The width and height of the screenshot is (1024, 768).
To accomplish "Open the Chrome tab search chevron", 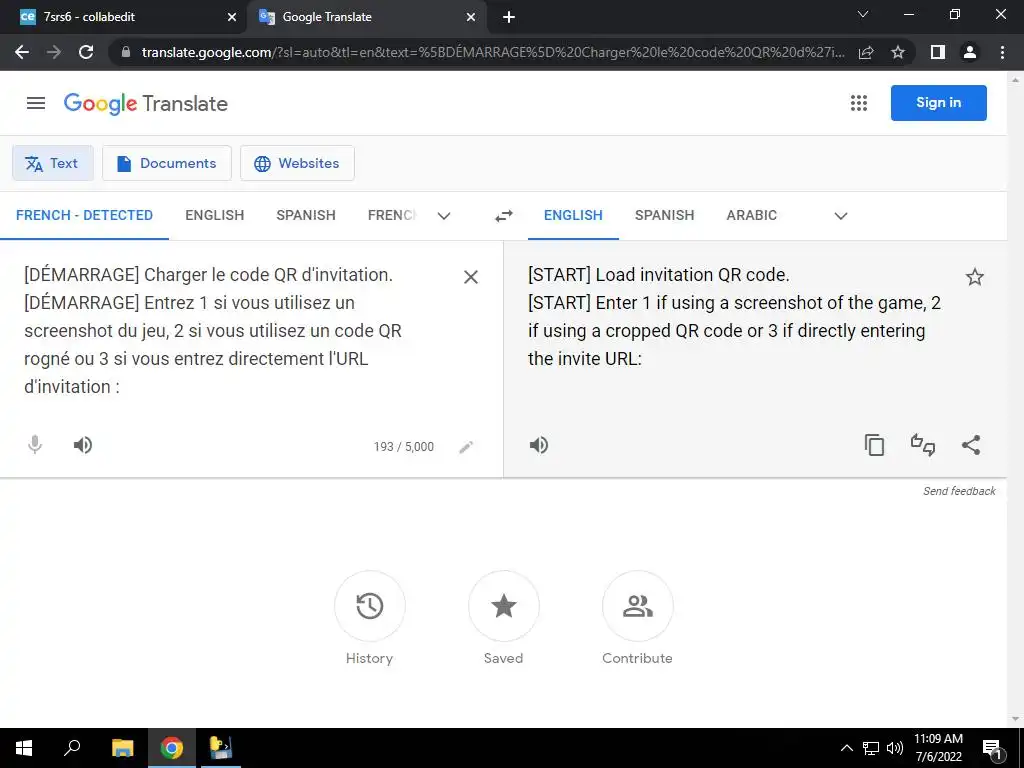I will 863,14.
